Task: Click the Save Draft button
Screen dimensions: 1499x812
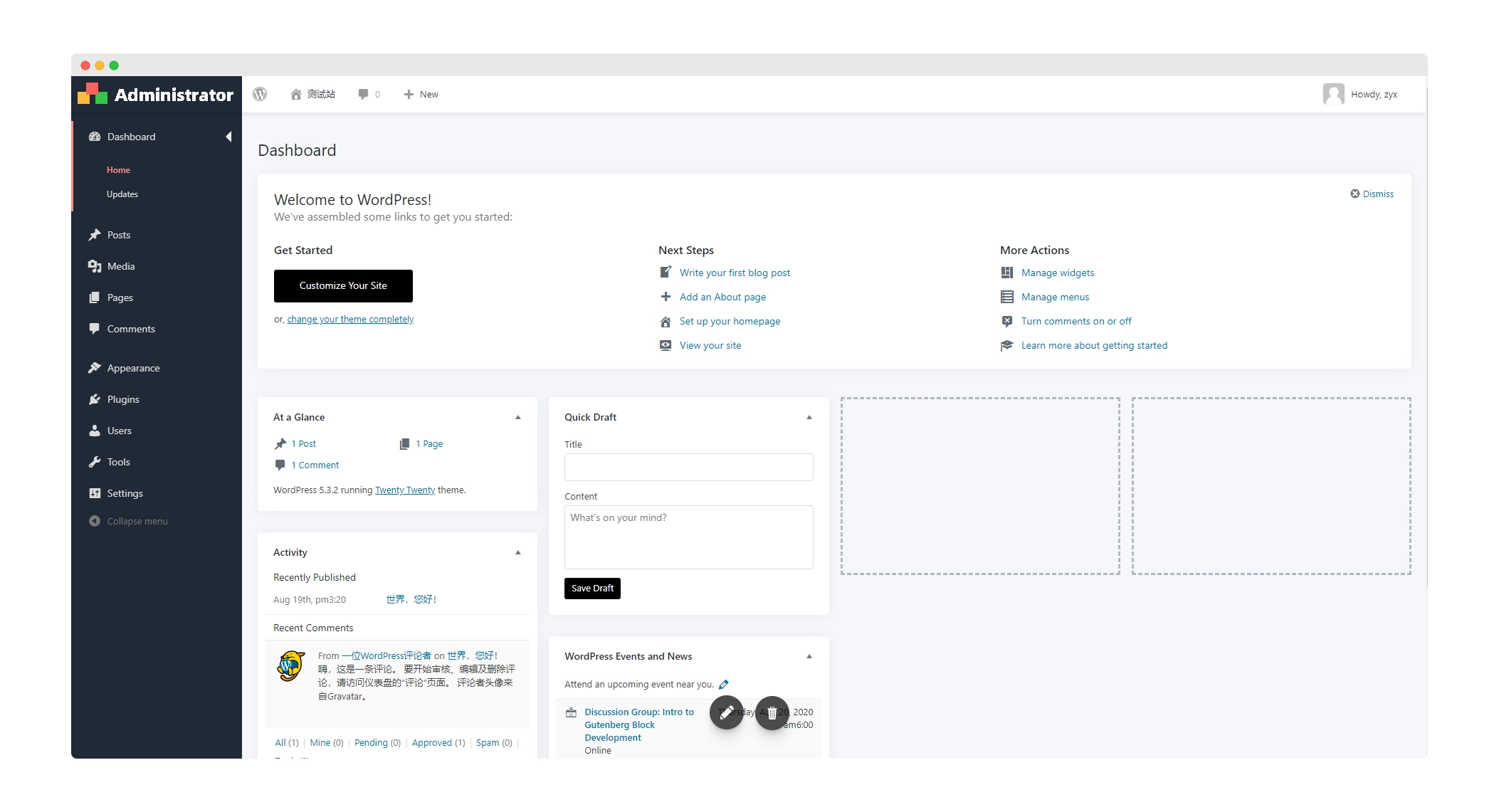Action: point(592,589)
